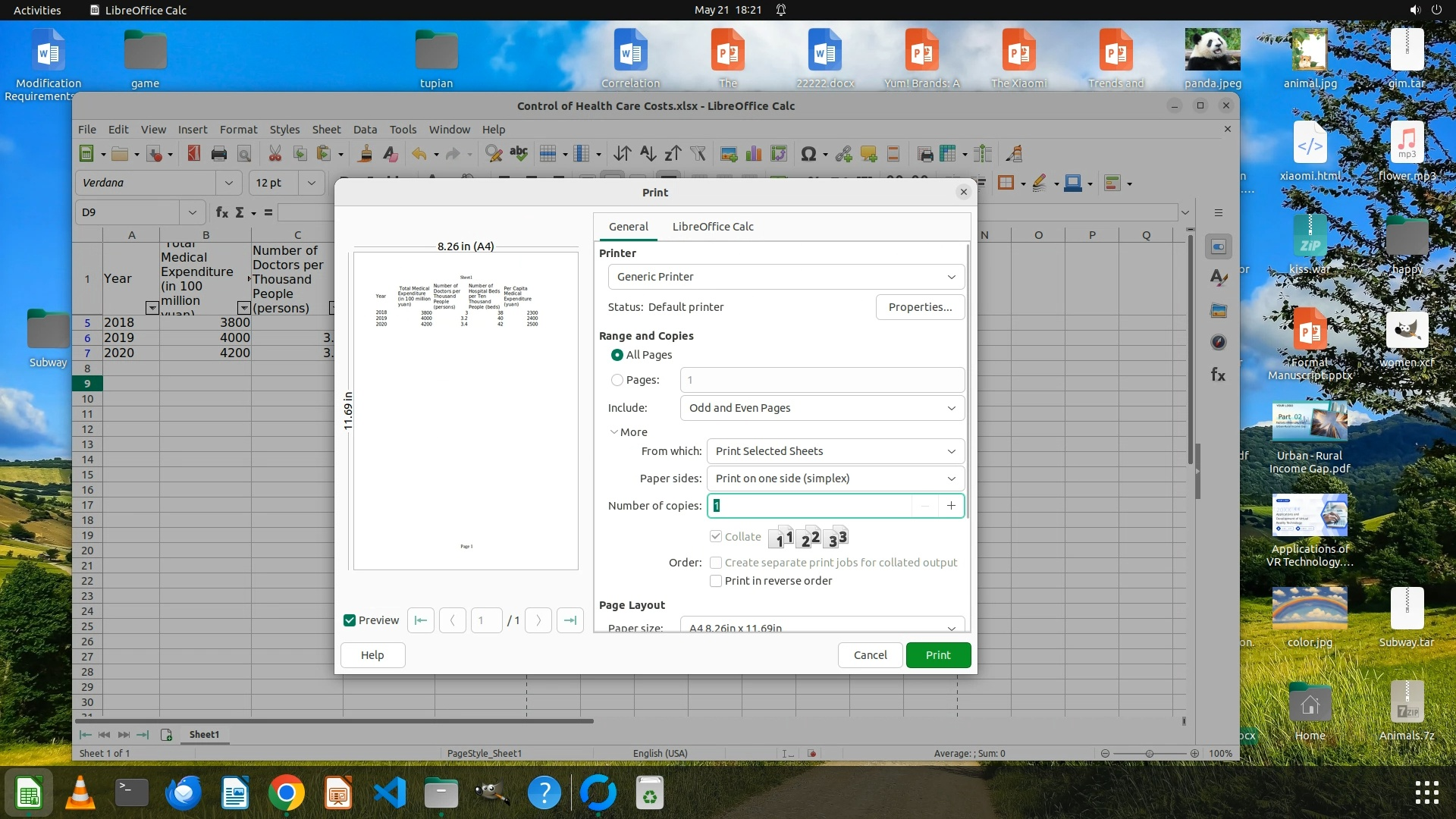The width and height of the screenshot is (1456, 819).
Task: Go to first page in print preview
Action: [421, 620]
